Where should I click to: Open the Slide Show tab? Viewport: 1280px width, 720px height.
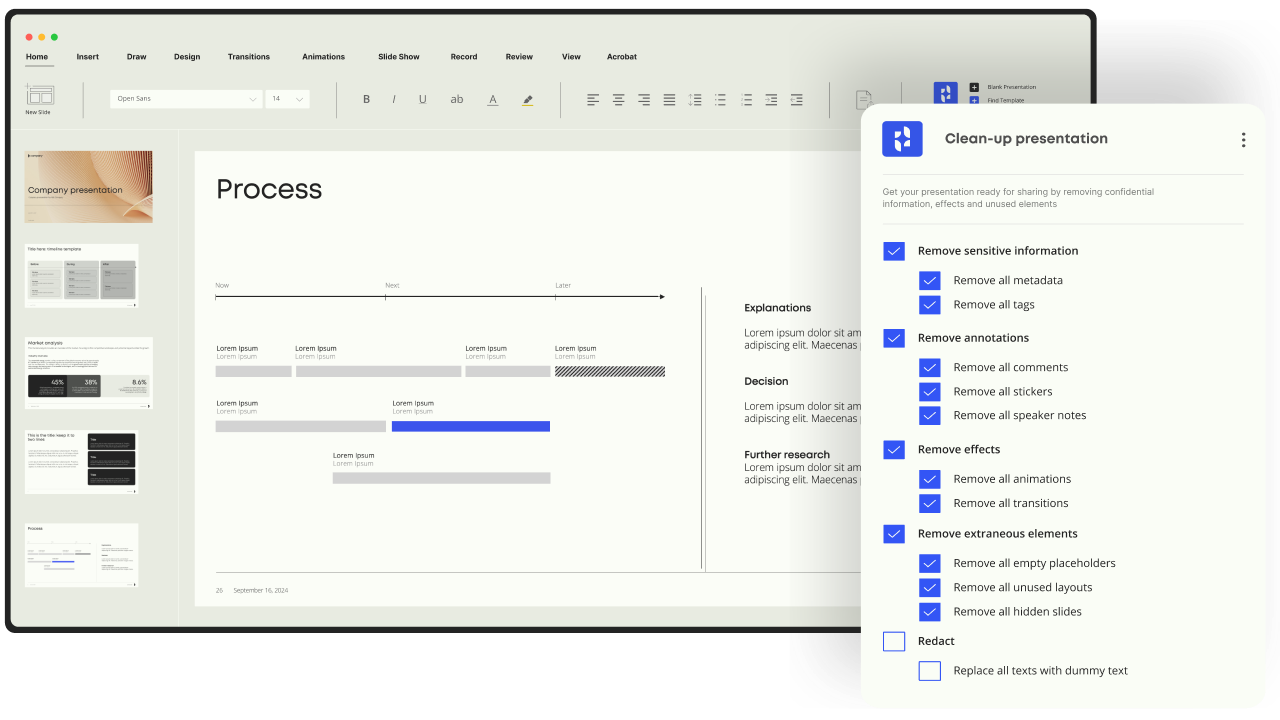(x=399, y=57)
